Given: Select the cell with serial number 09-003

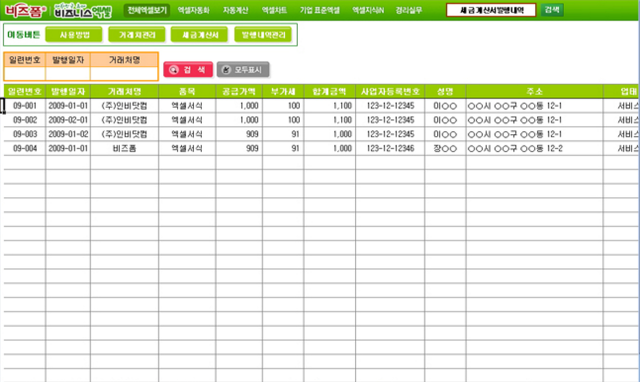Looking at the screenshot, I should coord(25,134).
